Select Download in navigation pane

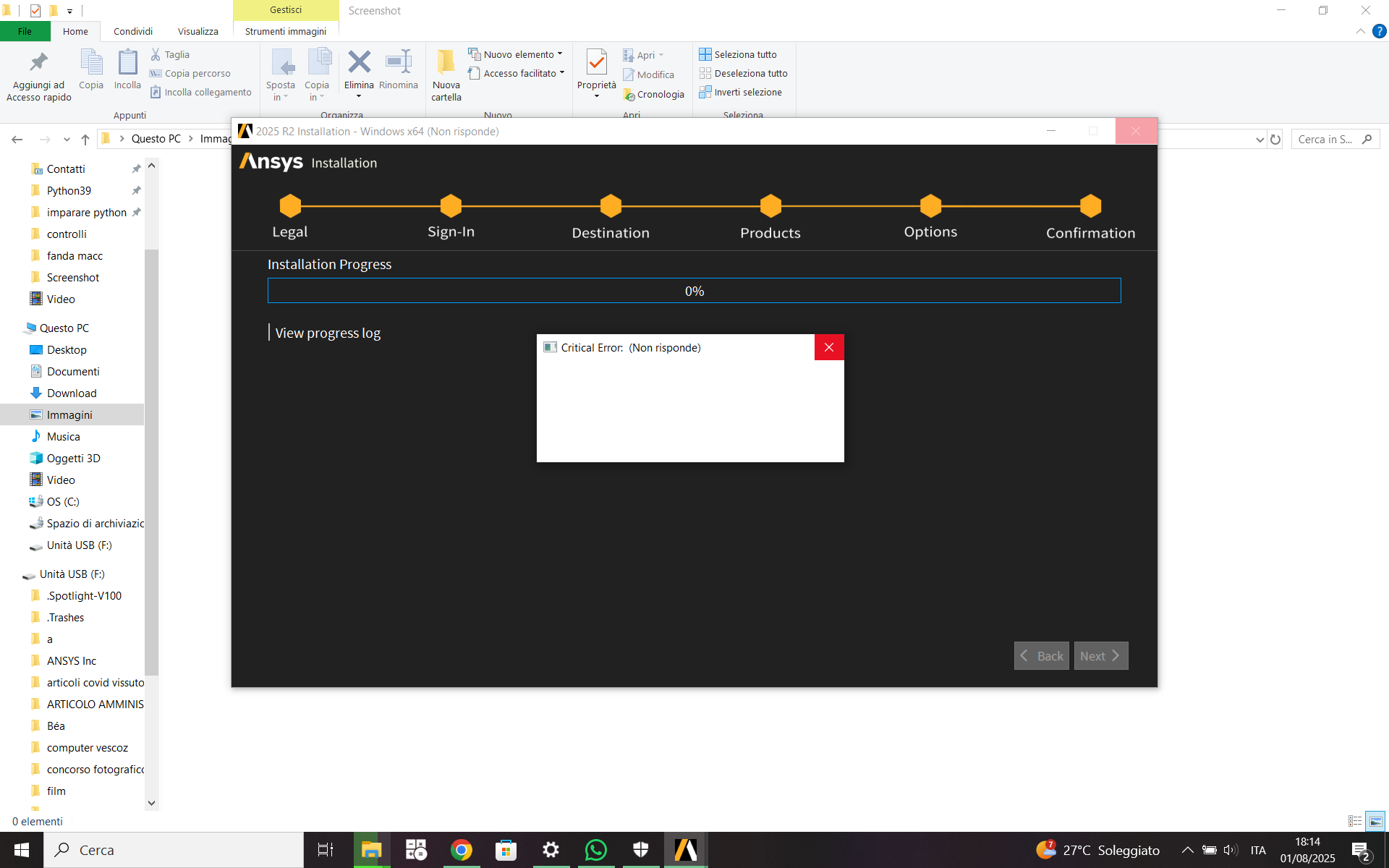[72, 393]
